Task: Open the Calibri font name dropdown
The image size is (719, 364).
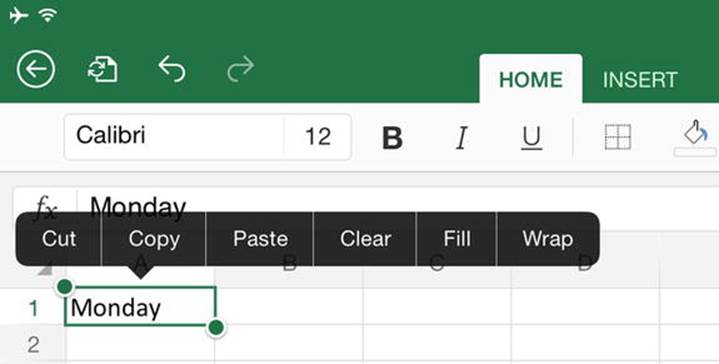Action: pos(174,137)
